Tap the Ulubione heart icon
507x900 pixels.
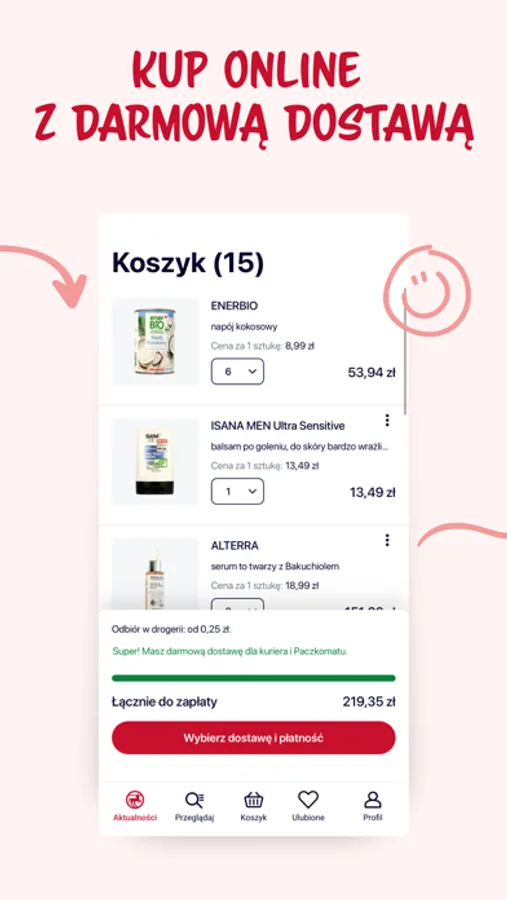pyautogui.click(x=308, y=800)
